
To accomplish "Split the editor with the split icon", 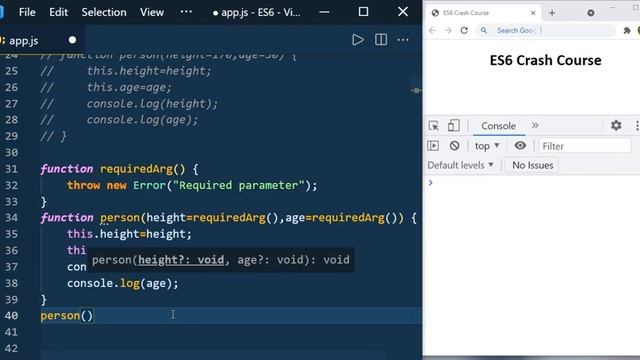I will [381, 40].
